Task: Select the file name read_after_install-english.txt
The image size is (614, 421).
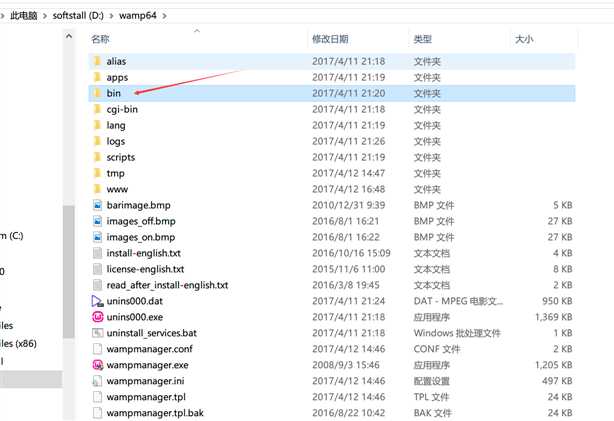Action: pos(167,285)
